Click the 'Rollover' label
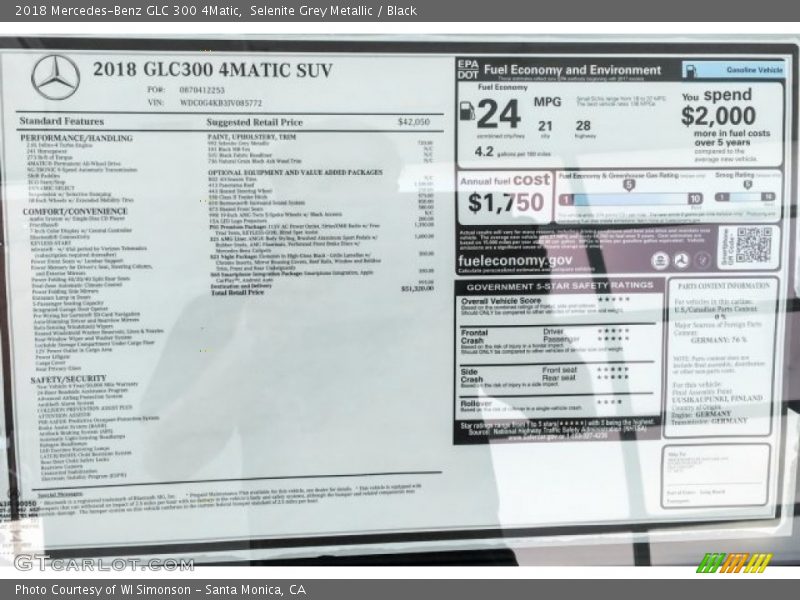This screenshot has height=600, width=800. [x=476, y=403]
